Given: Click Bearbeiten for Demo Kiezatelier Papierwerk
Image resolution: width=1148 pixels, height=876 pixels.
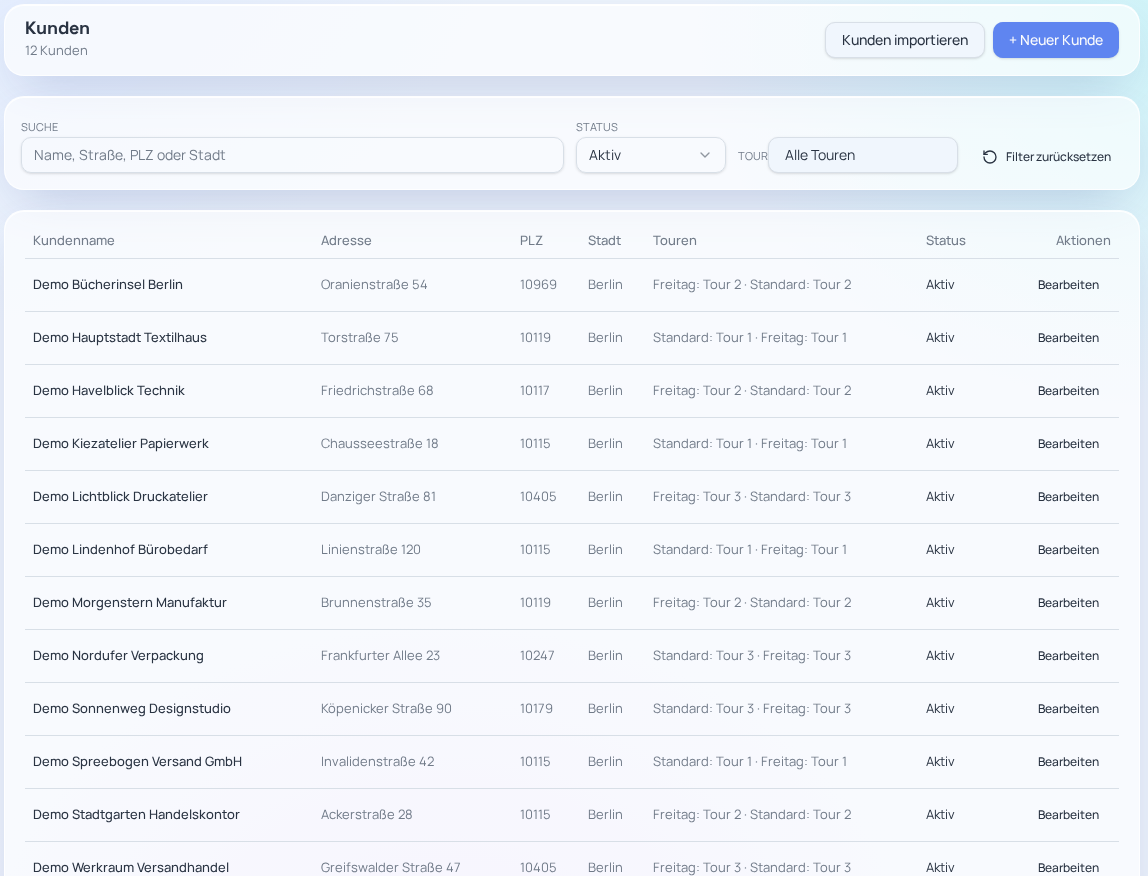Looking at the screenshot, I should click(x=1067, y=444).
